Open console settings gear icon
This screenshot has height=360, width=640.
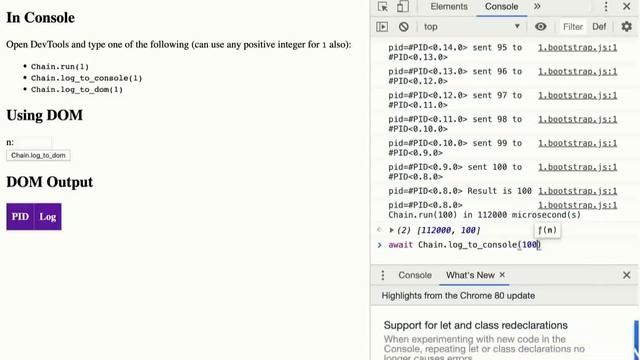(627, 27)
